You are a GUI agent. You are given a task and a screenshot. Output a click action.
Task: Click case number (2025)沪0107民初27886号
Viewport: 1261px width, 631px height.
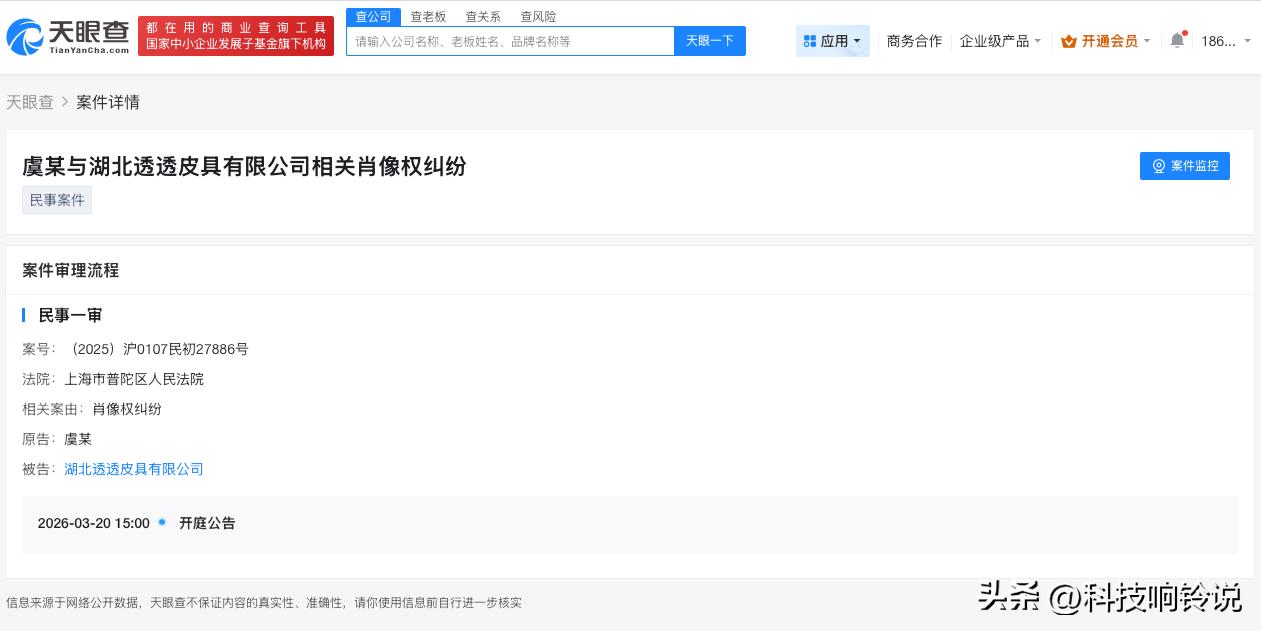157,349
